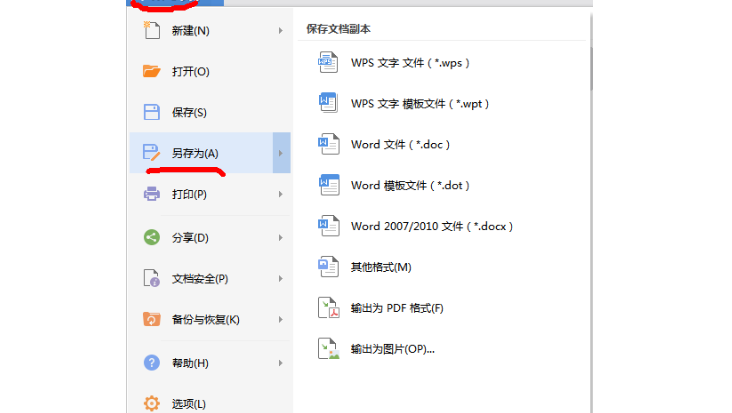Expand the 打印(P) submenu arrow

(281, 194)
